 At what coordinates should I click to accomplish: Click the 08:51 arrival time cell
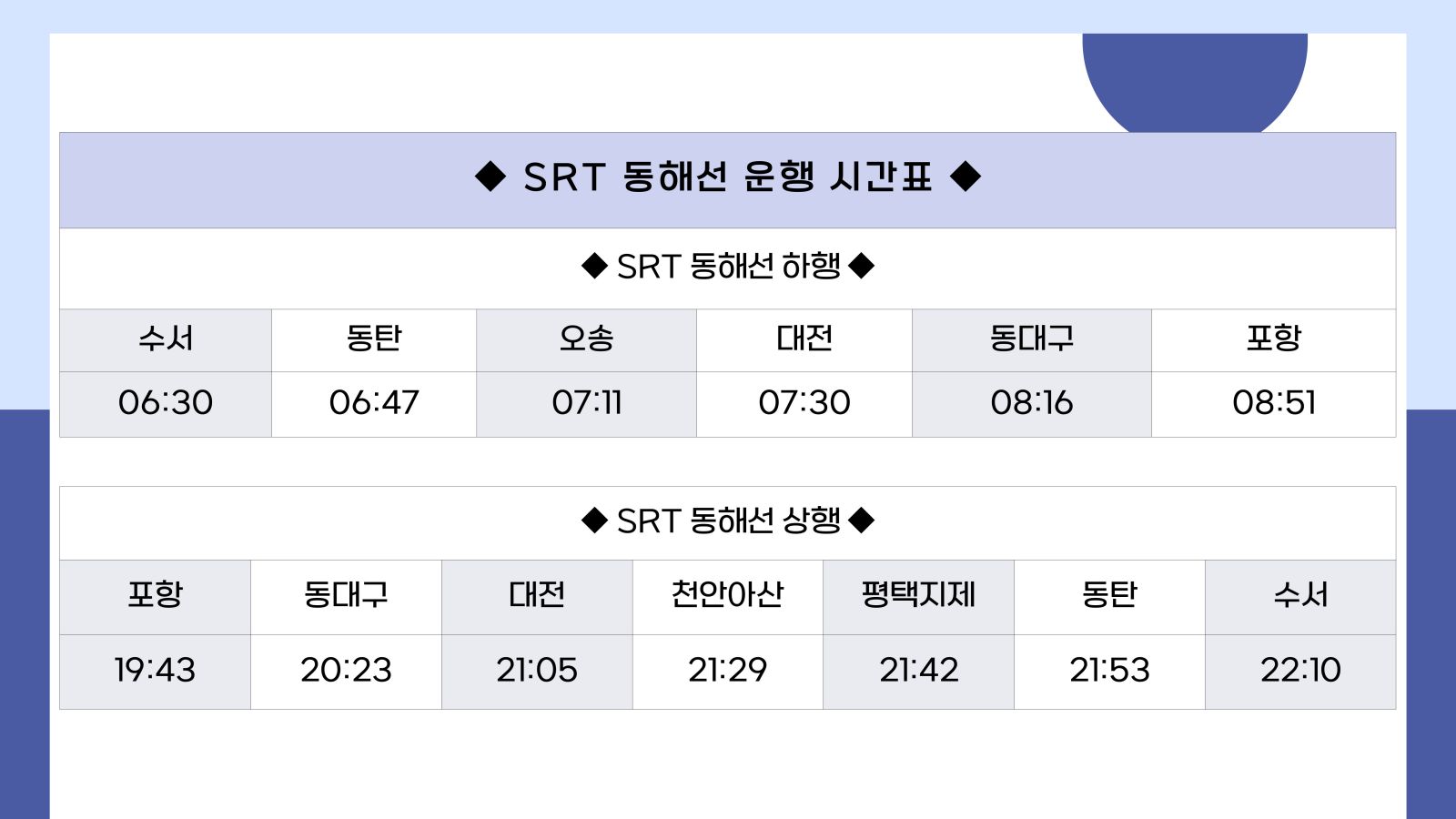click(x=1273, y=403)
